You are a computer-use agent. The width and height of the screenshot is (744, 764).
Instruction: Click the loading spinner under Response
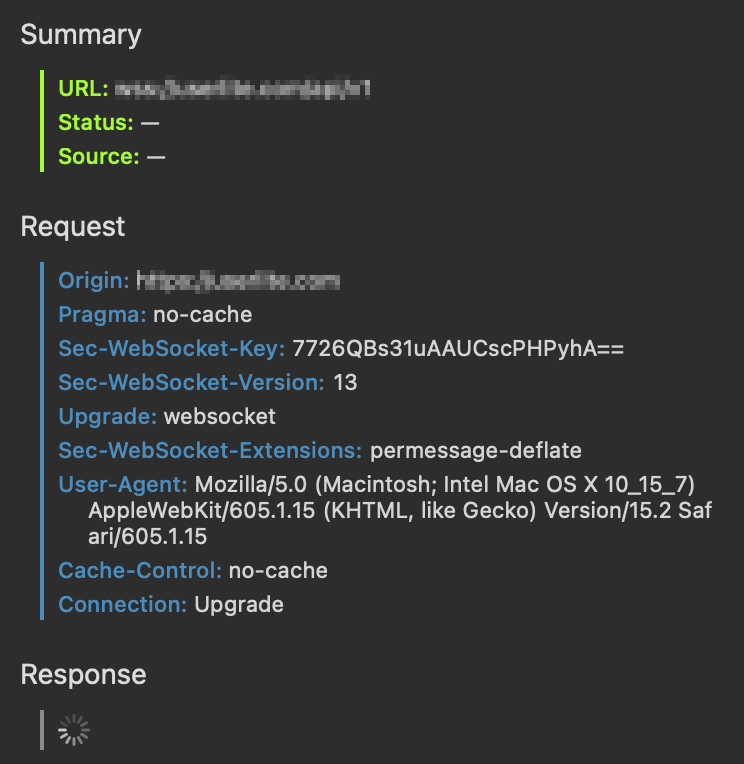click(x=74, y=730)
